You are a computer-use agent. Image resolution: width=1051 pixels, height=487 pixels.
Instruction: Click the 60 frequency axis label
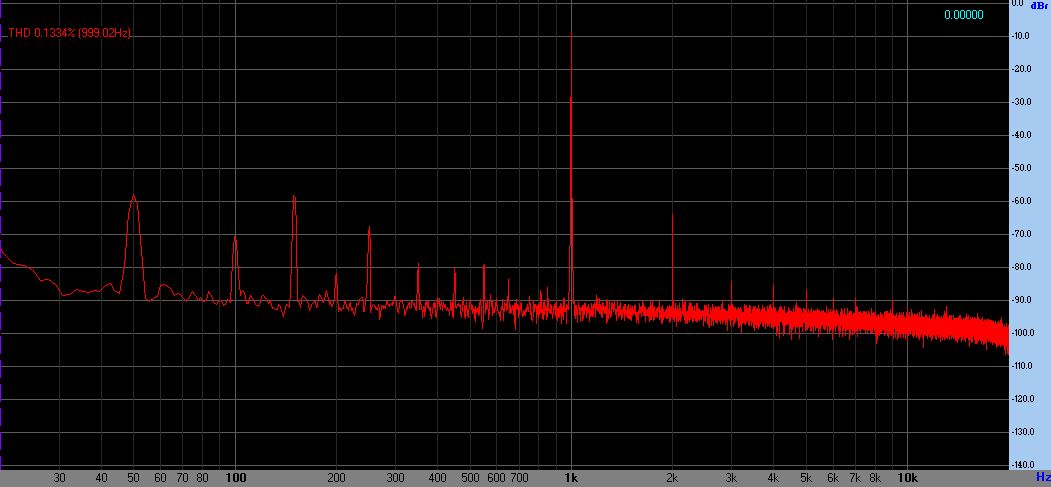tap(160, 478)
